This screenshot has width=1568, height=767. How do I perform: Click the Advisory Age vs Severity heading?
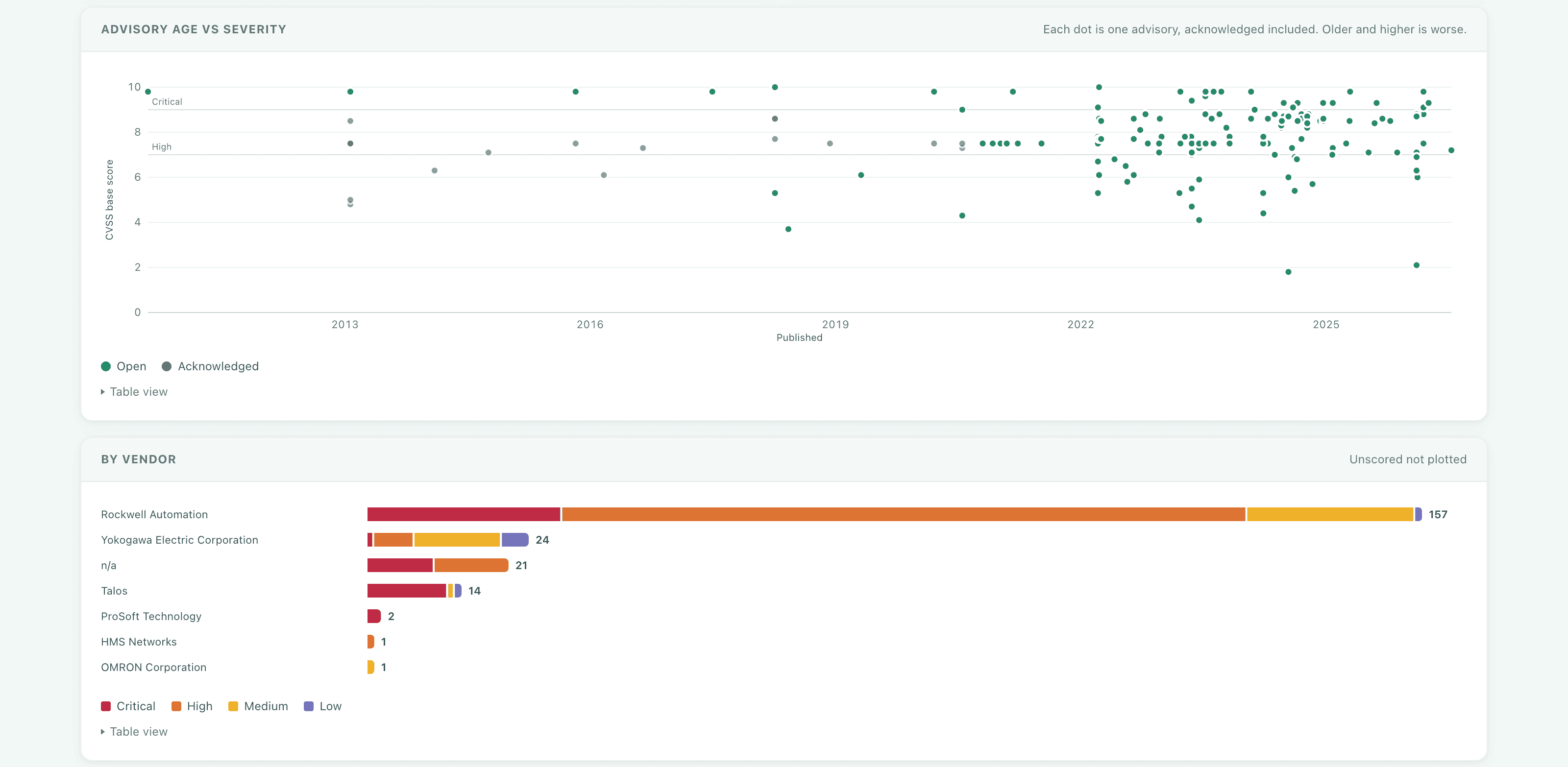194,29
